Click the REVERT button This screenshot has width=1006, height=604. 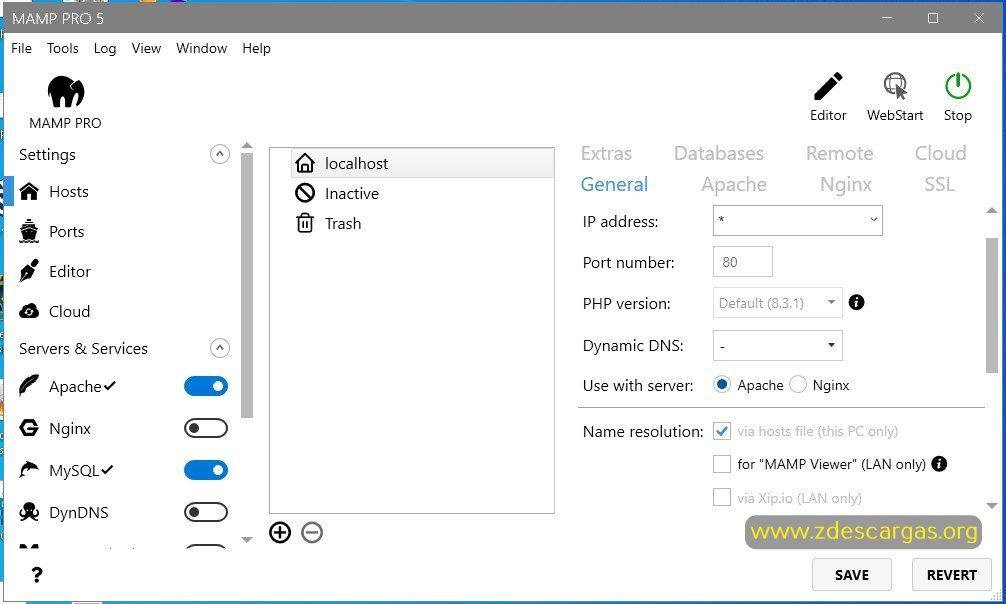[951, 574]
